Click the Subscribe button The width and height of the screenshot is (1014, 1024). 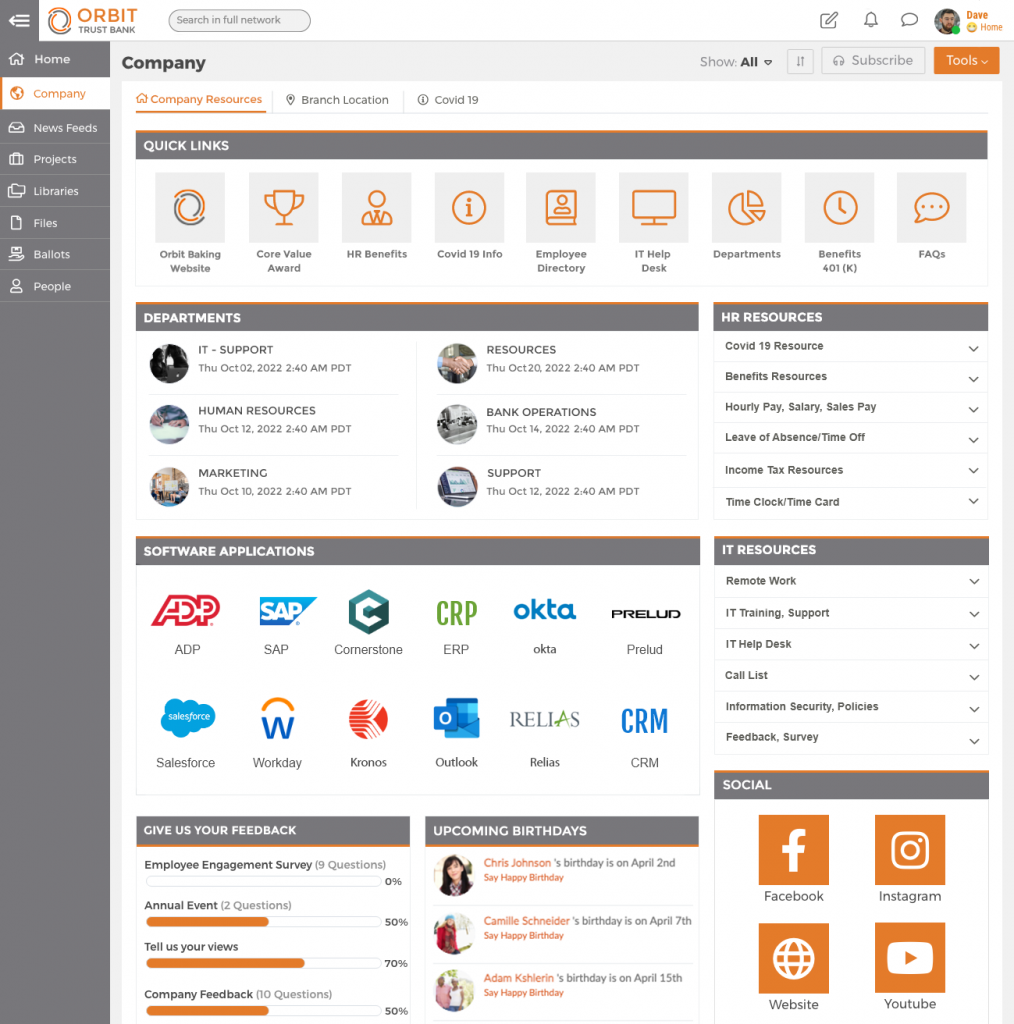click(872, 61)
